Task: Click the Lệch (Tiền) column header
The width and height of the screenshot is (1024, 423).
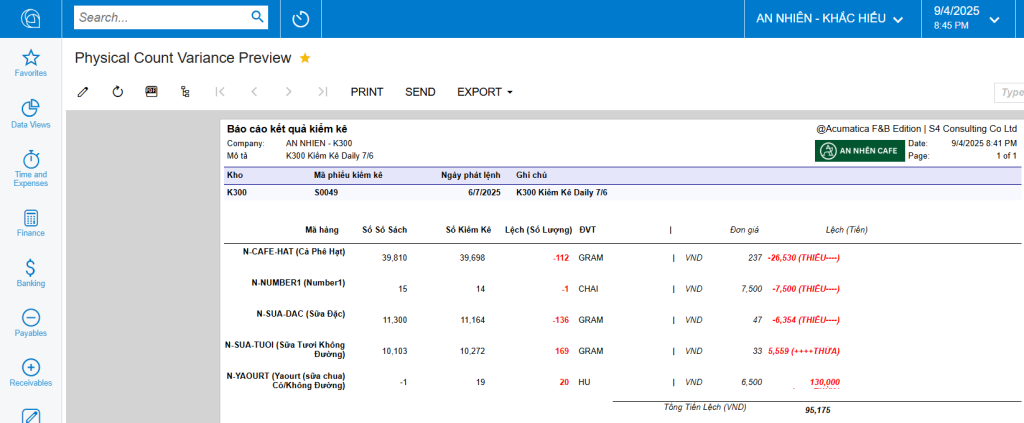Action: tap(847, 230)
